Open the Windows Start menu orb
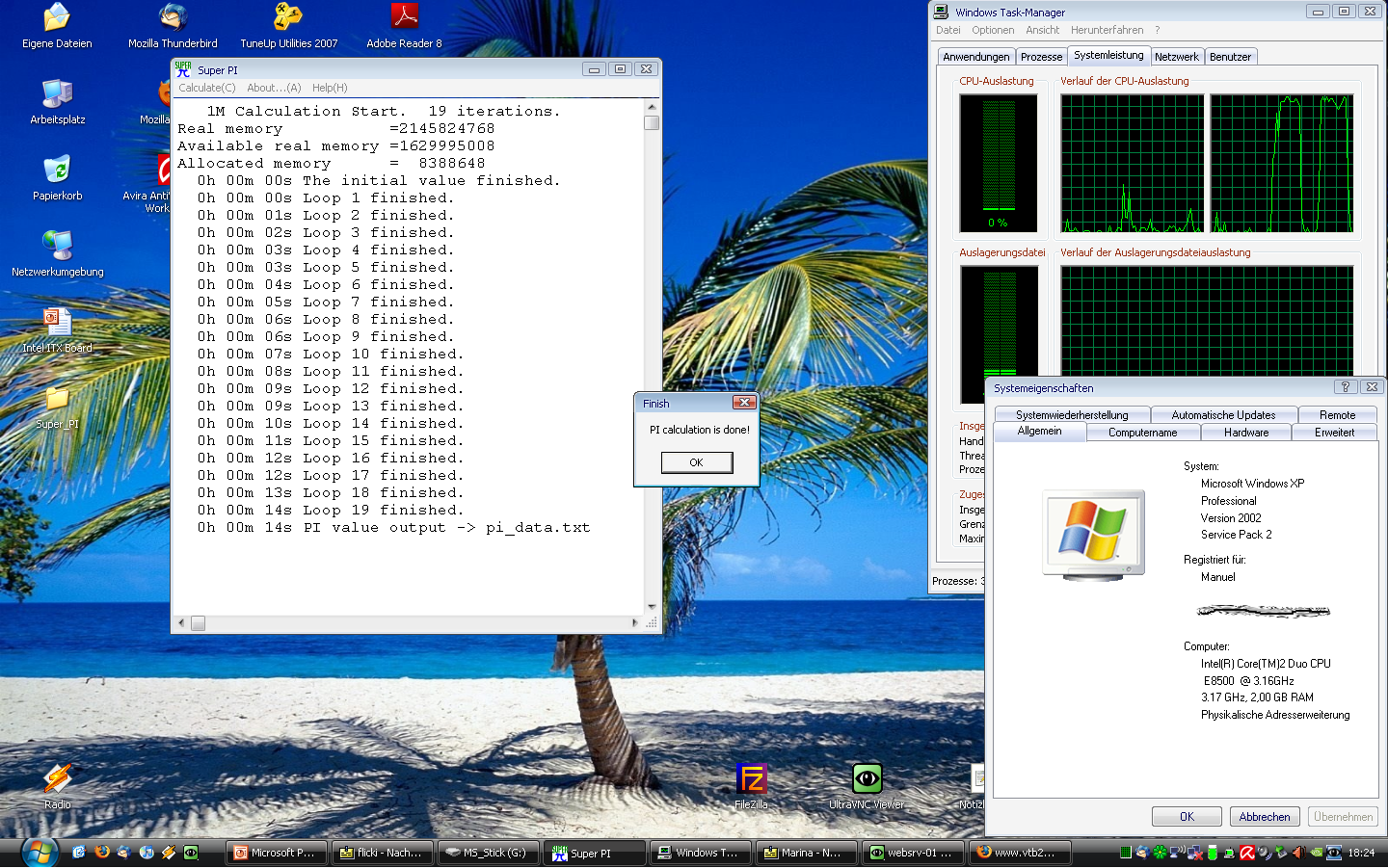 pyautogui.click(x=40, y=853)
